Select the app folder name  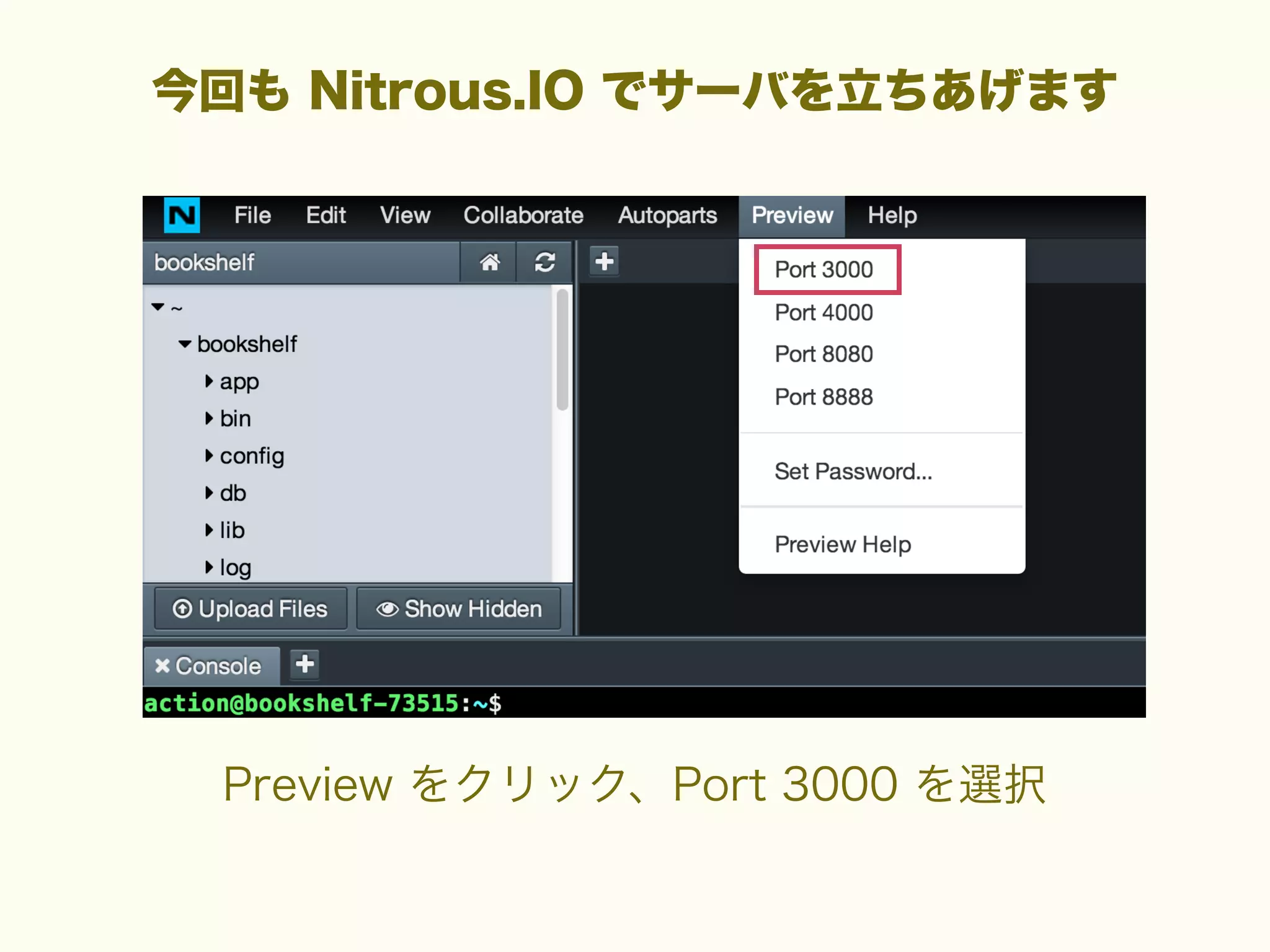[239, 382]
